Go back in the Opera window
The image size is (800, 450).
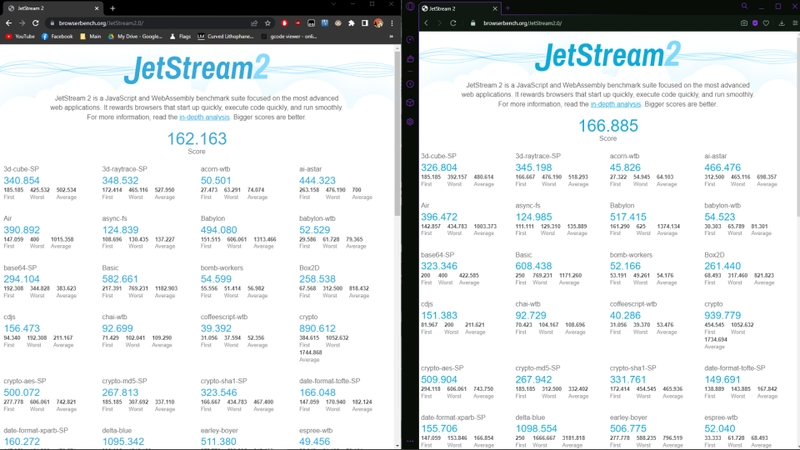427,23
